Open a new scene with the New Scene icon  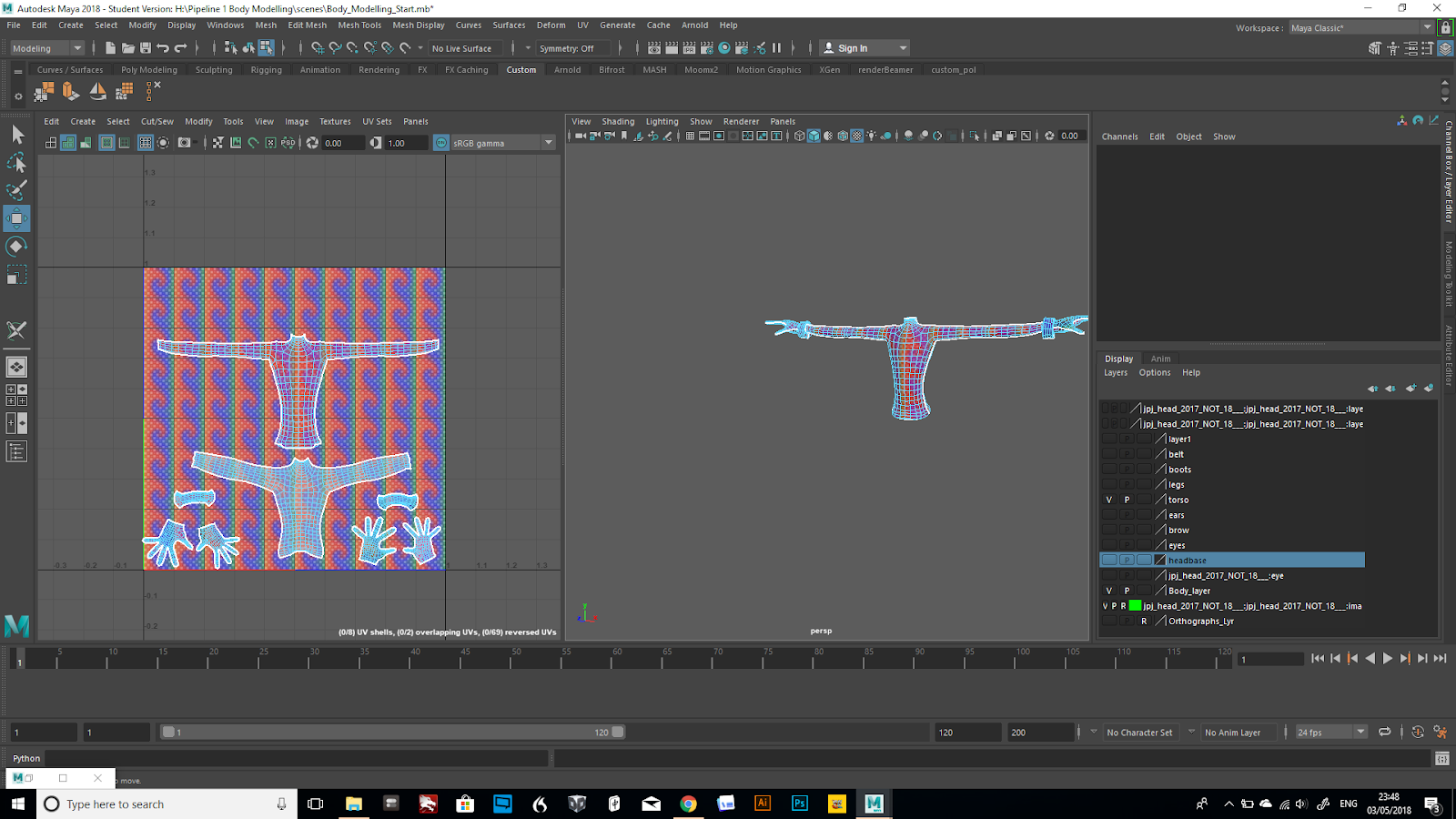[110, 47]
